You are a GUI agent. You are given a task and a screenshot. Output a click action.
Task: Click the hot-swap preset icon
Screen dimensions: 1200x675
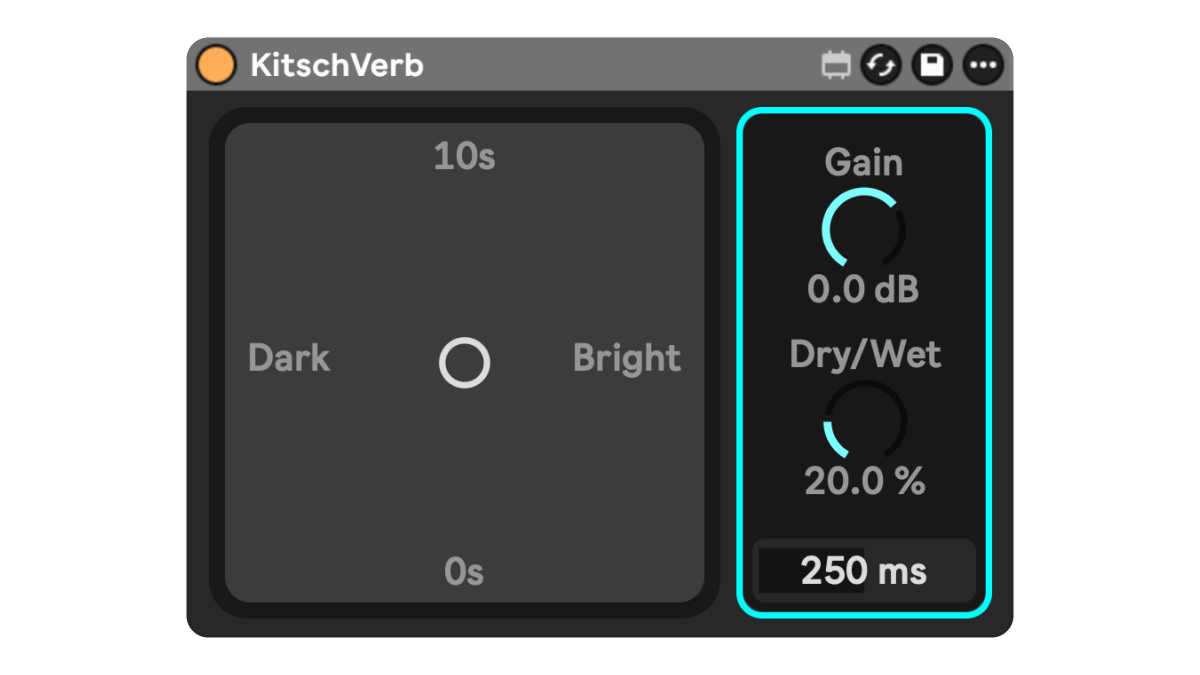(881, 64)
